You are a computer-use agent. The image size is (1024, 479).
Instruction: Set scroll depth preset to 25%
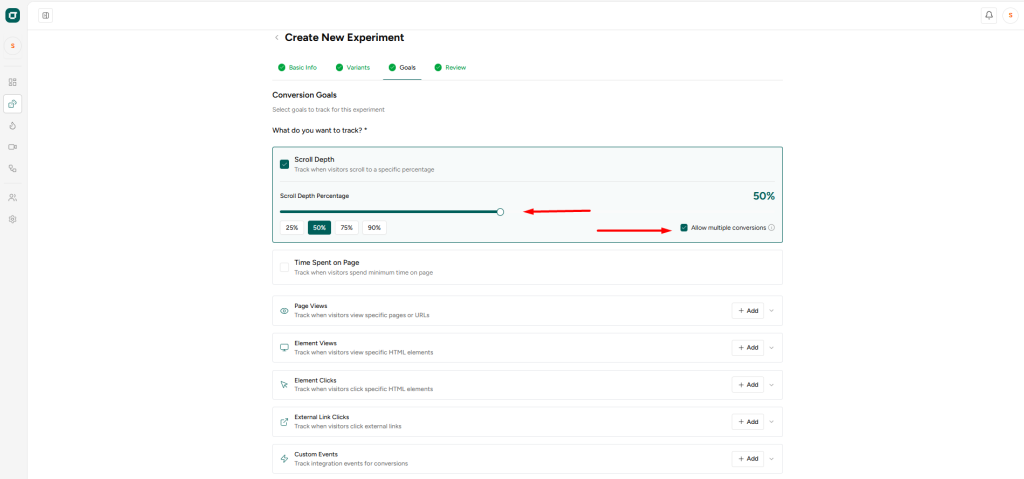pos(291,228)
